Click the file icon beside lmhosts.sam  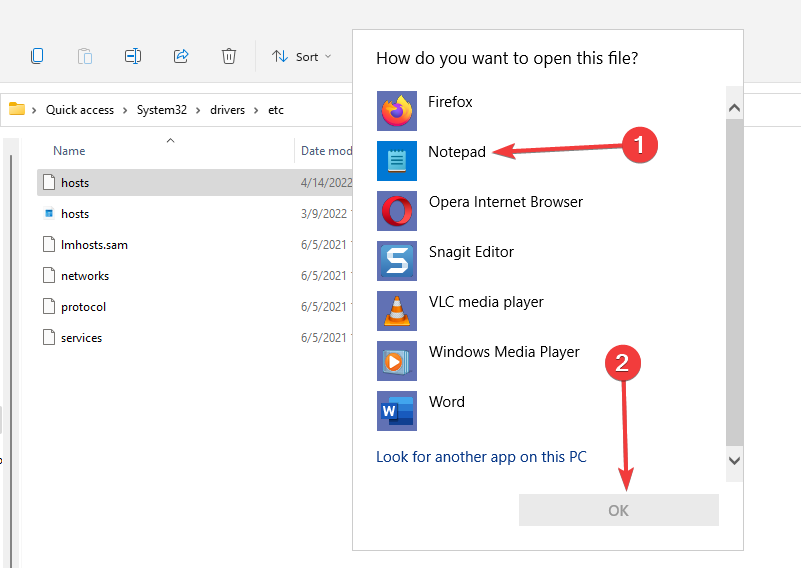[x=49, y=244]
